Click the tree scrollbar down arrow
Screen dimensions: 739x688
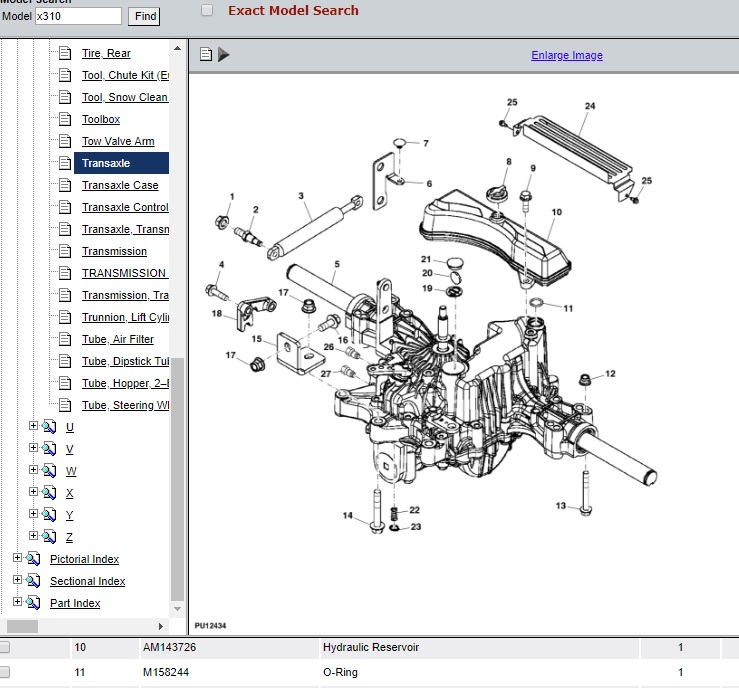177,609
